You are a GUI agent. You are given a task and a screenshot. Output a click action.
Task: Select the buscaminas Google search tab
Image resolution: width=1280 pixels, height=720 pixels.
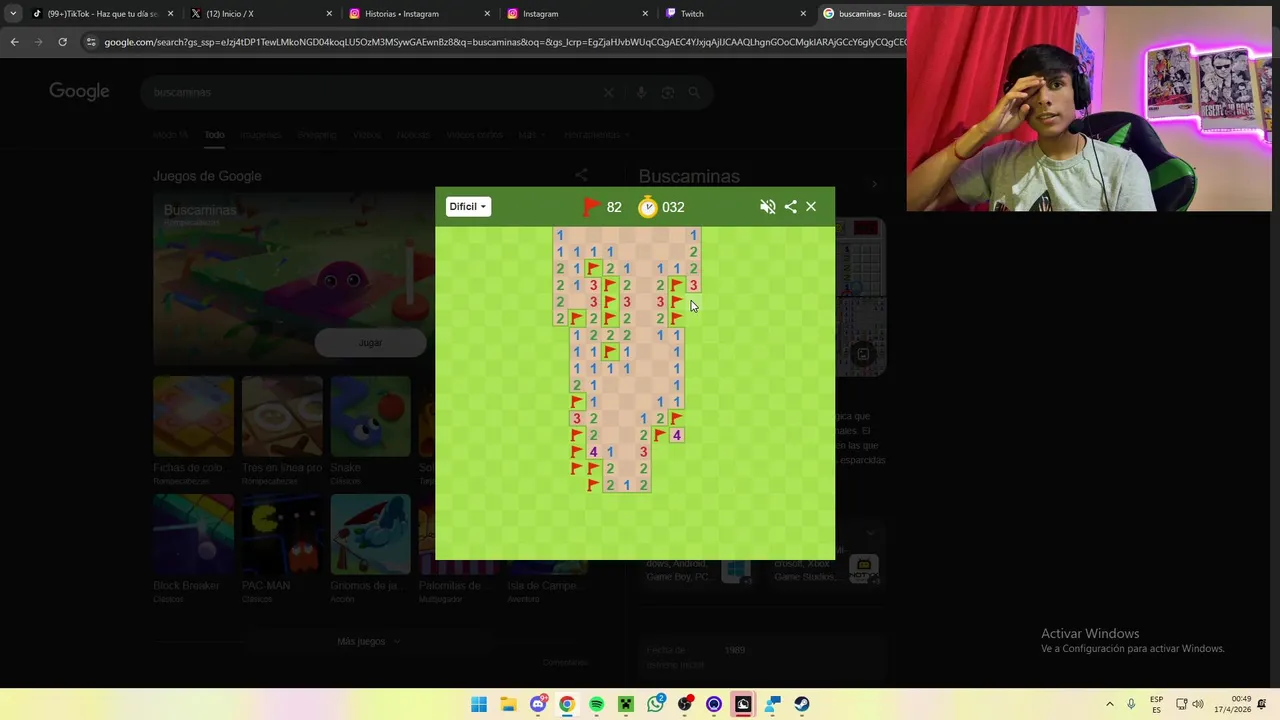pos(864,14)
